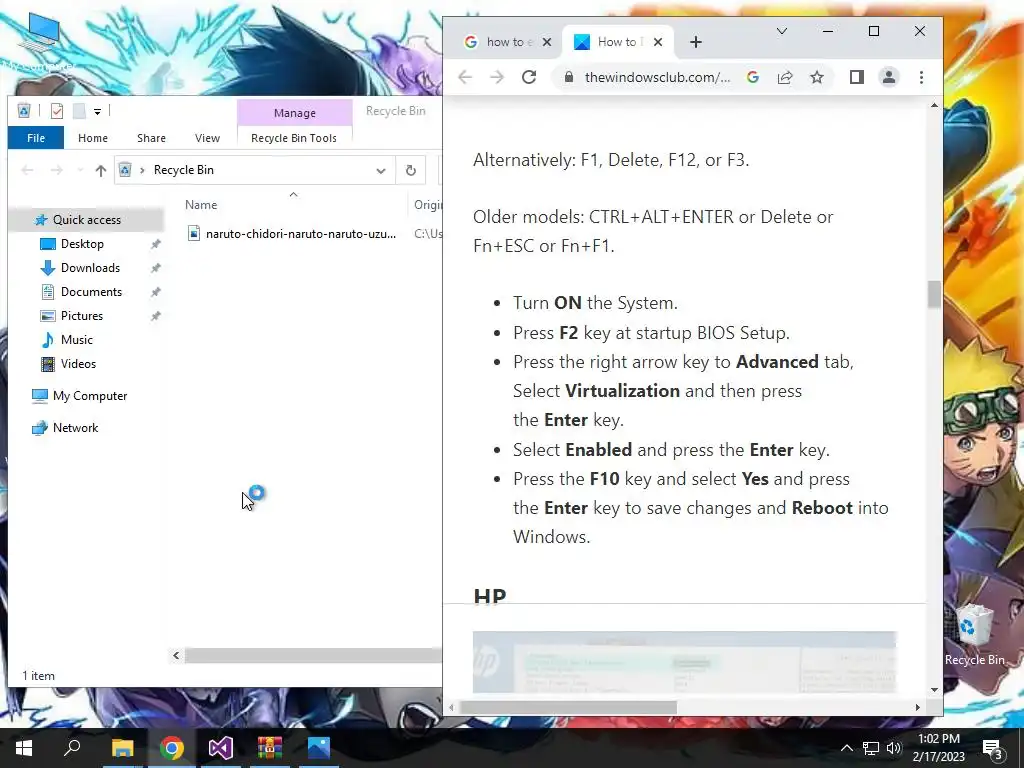Click the Chrome URL address bar
Image resolution: width=1024 pixels, height=768 pixels.
pos(657,77)
